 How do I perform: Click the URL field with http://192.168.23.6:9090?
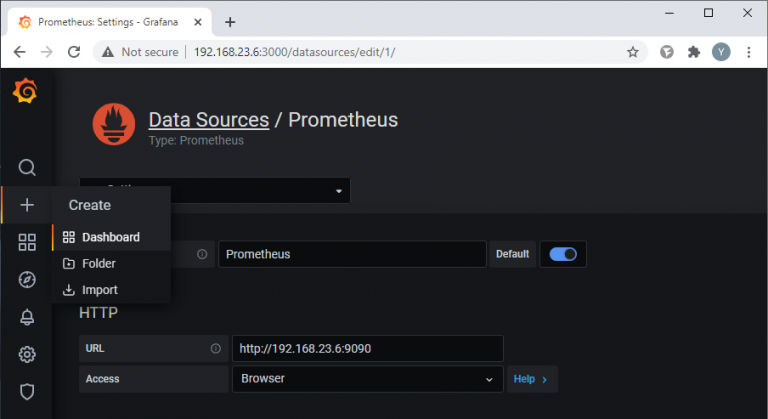coord(367,349)
